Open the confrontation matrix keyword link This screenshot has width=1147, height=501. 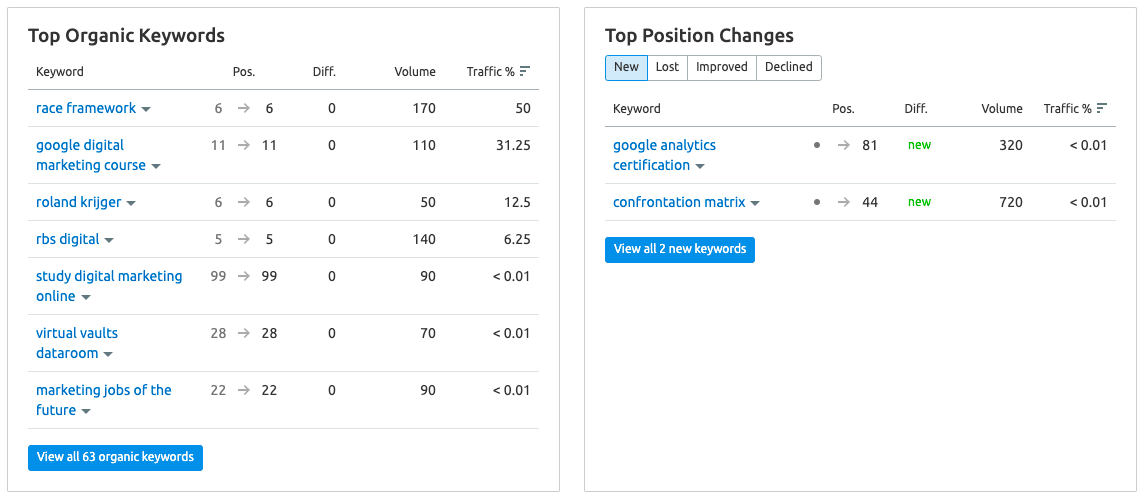tap(679, 202)
